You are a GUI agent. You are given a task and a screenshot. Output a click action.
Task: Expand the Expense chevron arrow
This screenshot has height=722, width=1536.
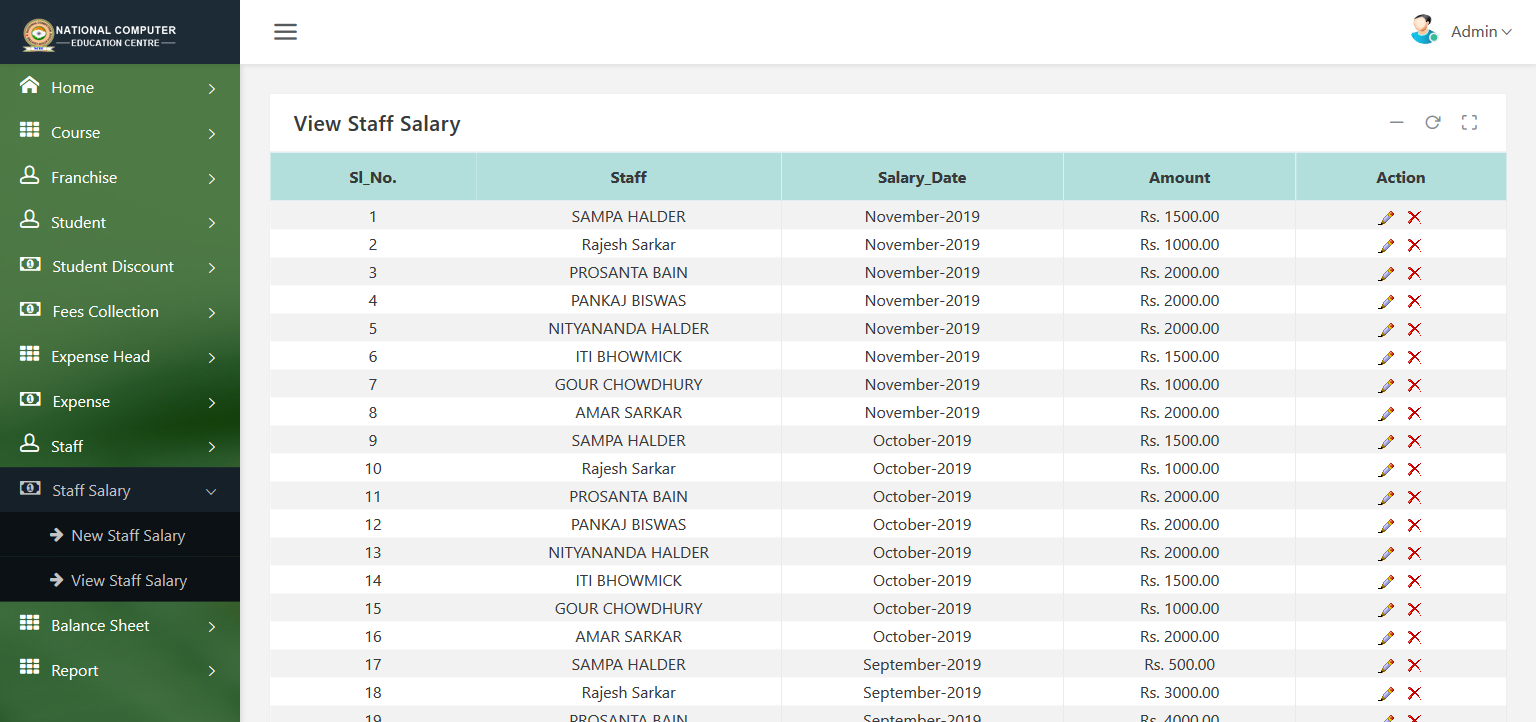click(211, 403)
